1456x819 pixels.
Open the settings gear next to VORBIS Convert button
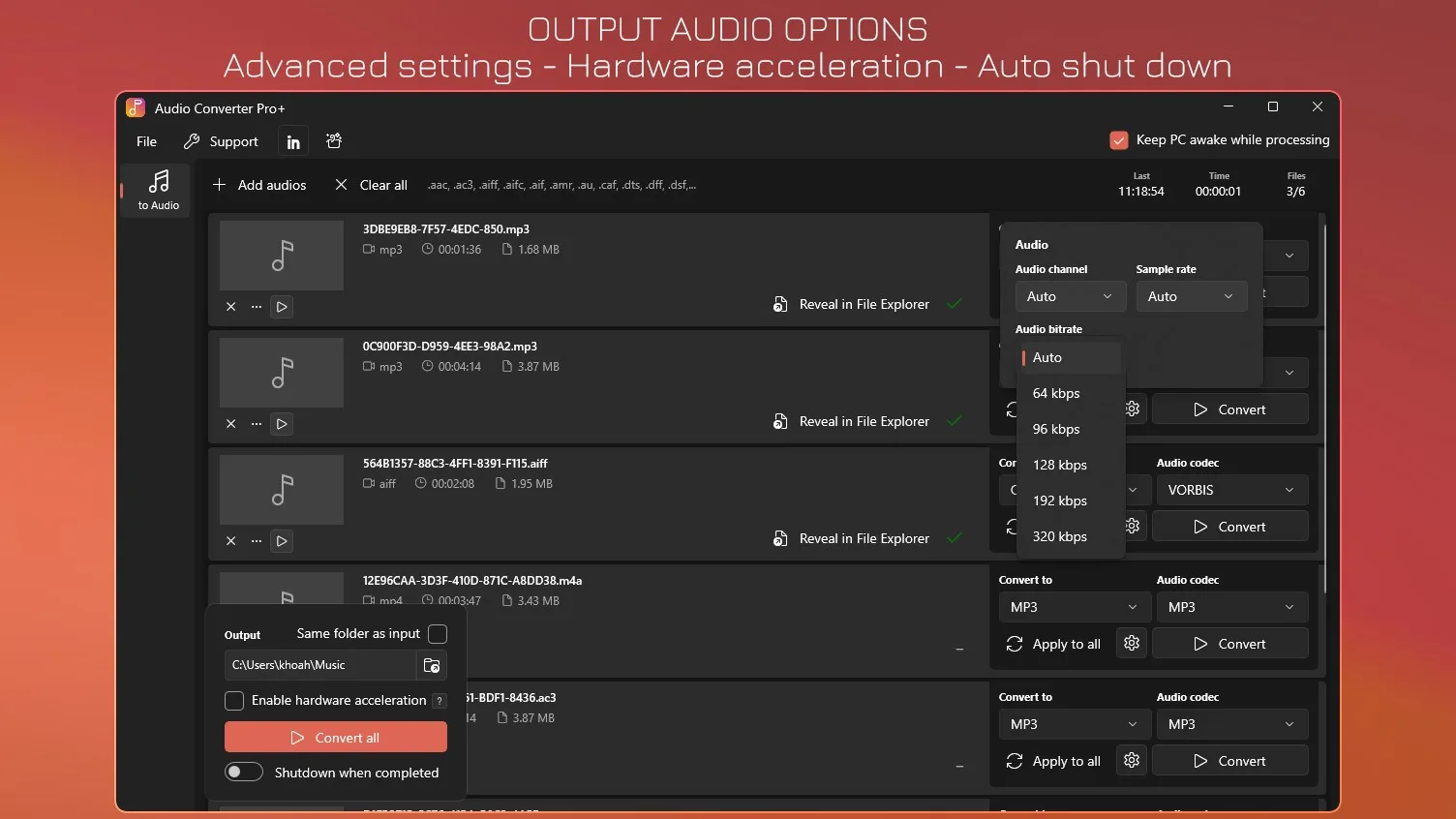coord(1132,527)
